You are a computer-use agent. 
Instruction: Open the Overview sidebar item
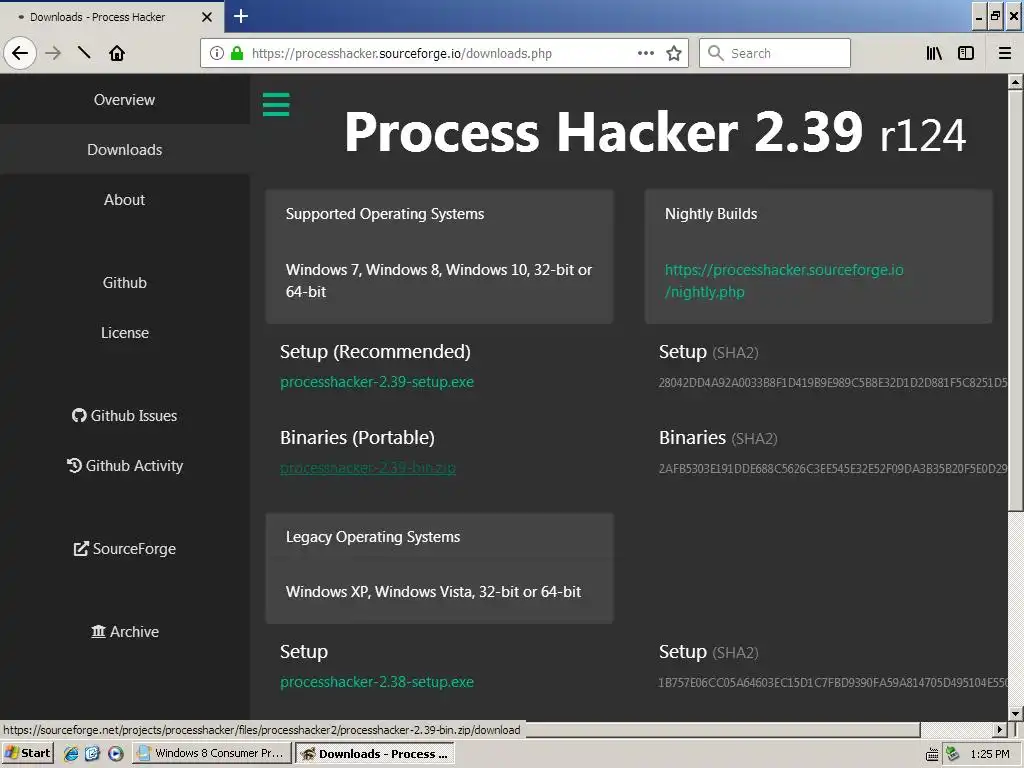[124, 100]
